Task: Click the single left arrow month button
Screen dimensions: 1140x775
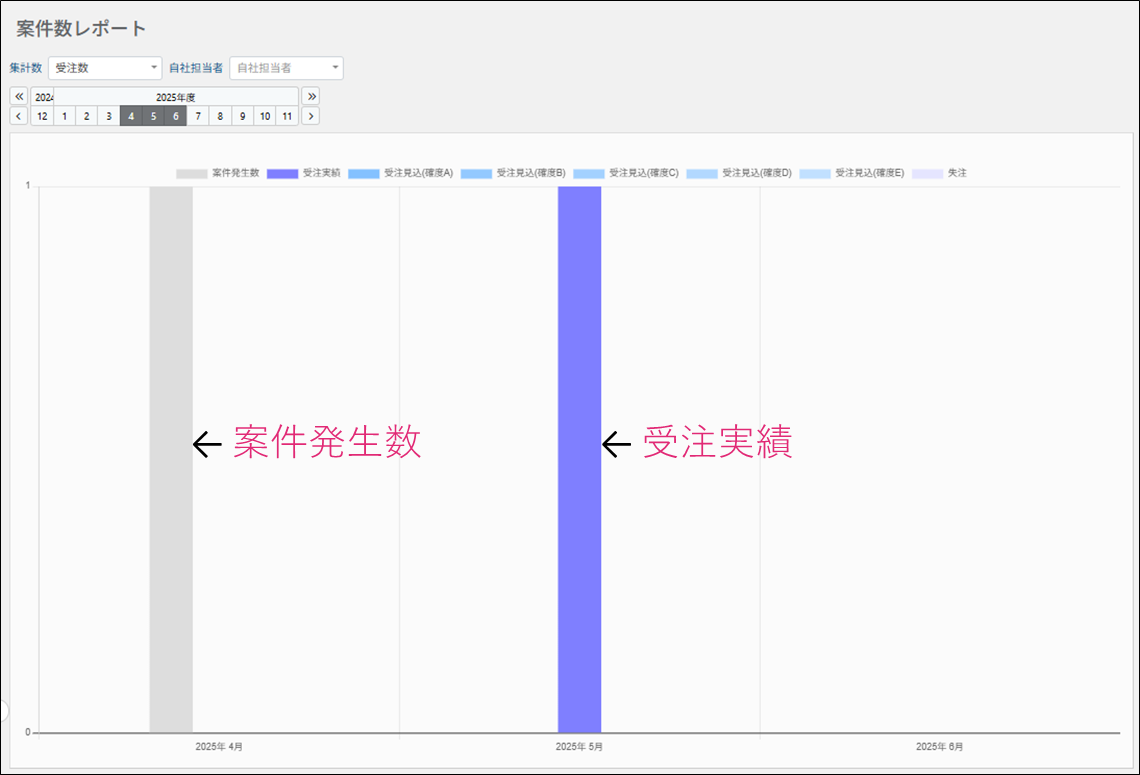Action: (x=19, y=116)
